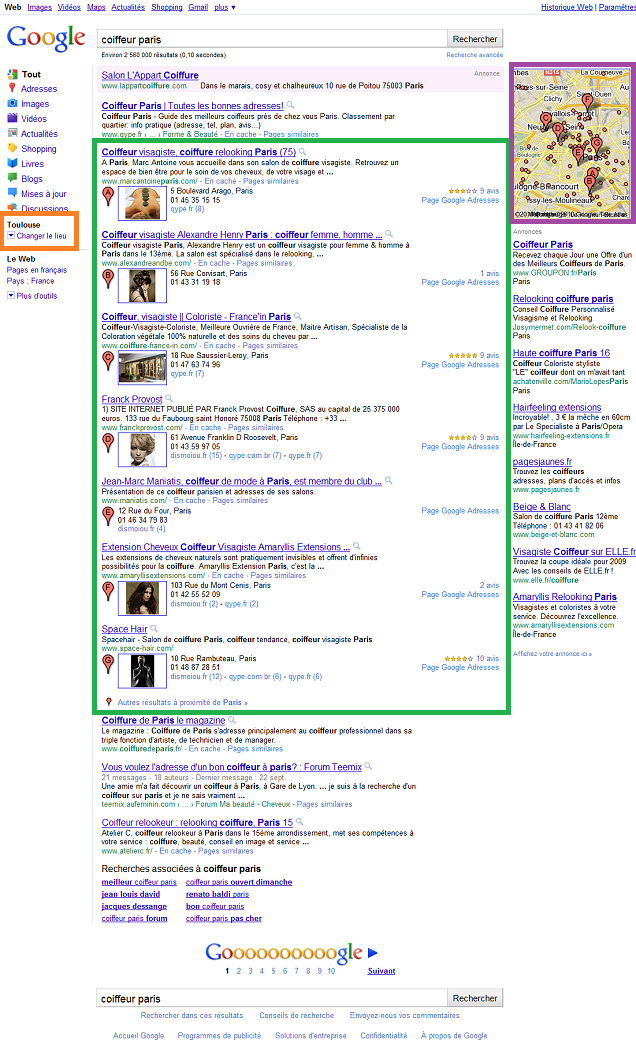
Task: Click magnifier icon next to Space Hair title
Action: 154,629
